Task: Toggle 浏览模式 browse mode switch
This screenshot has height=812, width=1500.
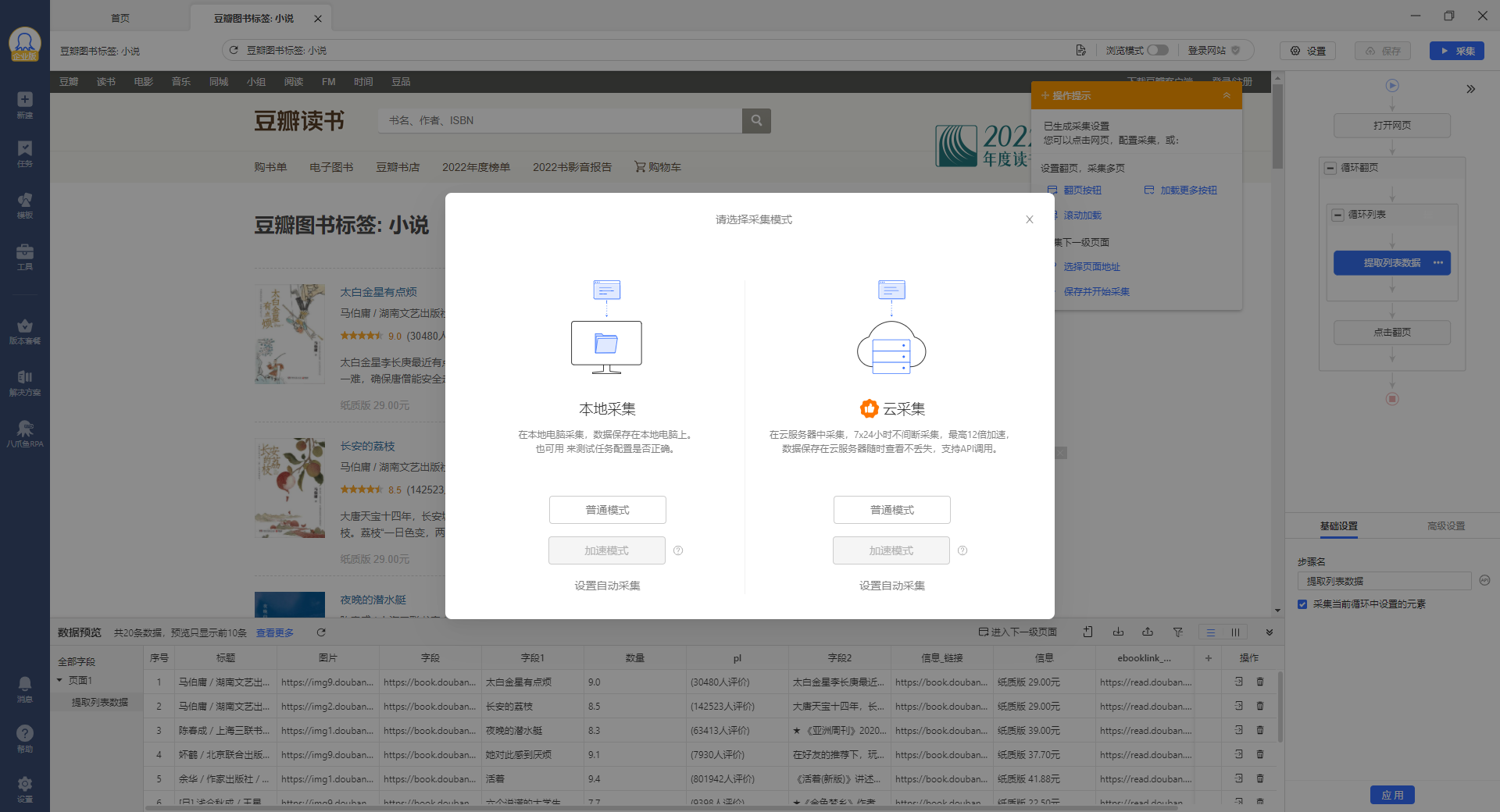Action: 1159,49
